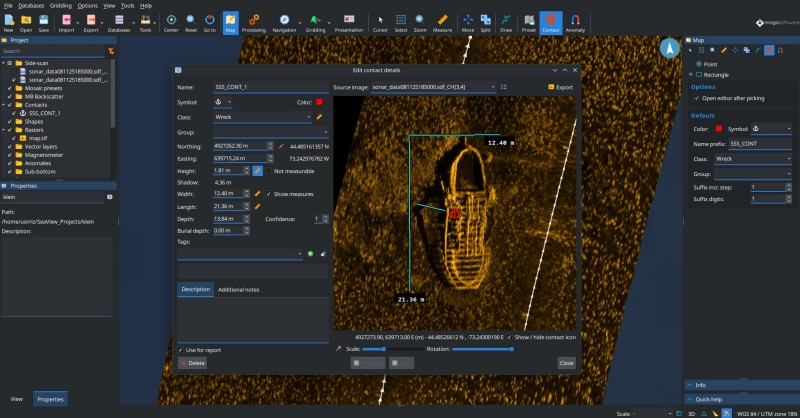This screenshot has width=800, height=418.
Task: Select the Anomaly magnet tool
Action: pos(576,23)
